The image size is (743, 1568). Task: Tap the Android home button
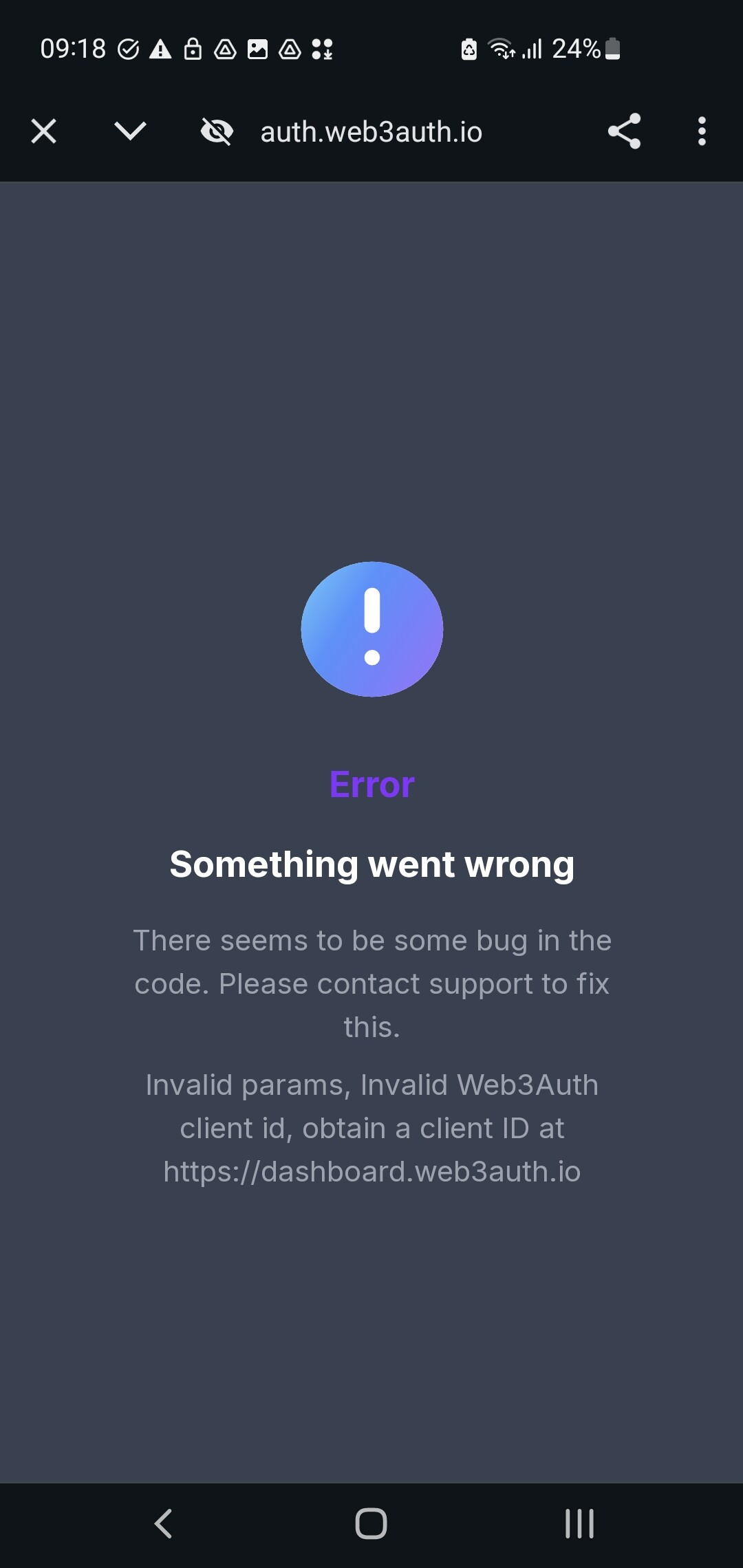371,1523
